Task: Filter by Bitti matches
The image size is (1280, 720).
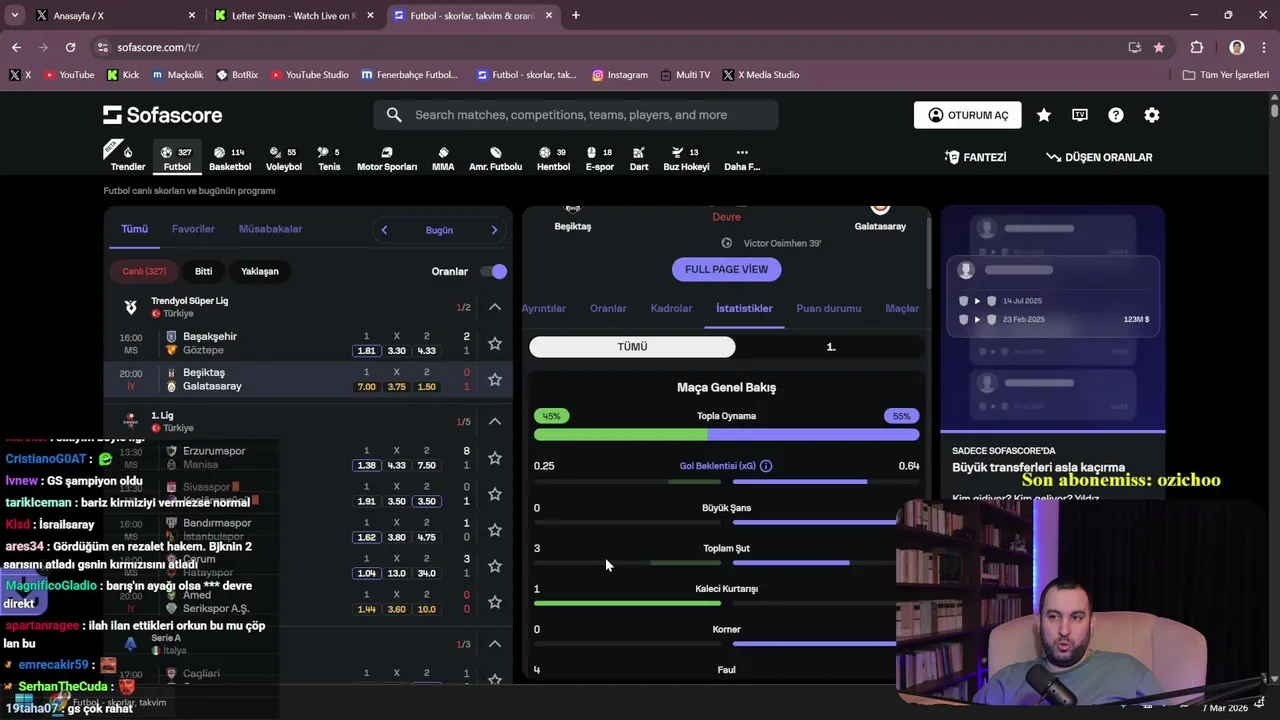Action: pos(204,271)
